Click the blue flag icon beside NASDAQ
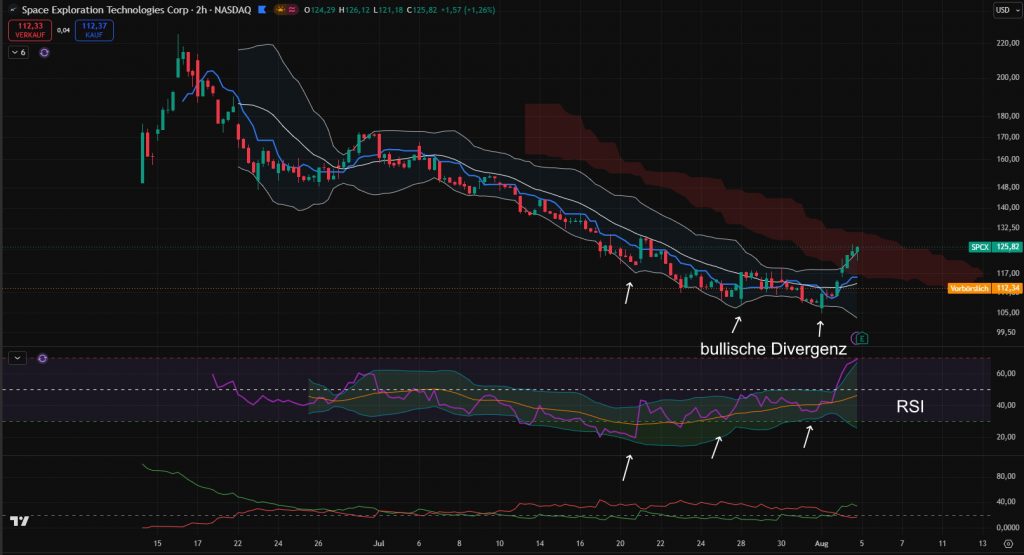The width and height of the screenshot is (1024, 555). (x=262, y=10)
